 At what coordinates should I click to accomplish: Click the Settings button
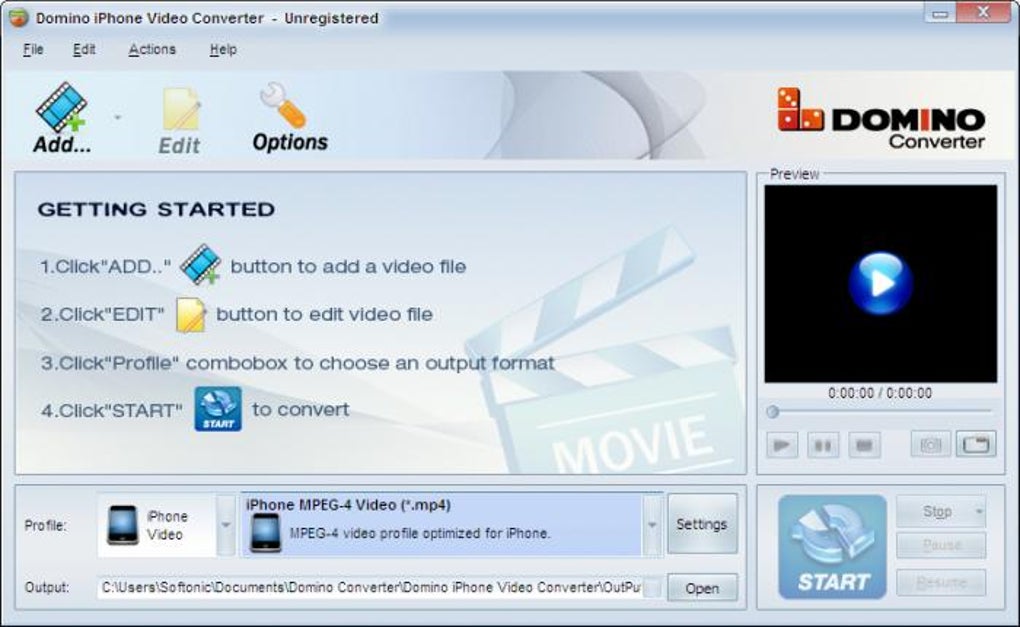click(x=702, y=524)
